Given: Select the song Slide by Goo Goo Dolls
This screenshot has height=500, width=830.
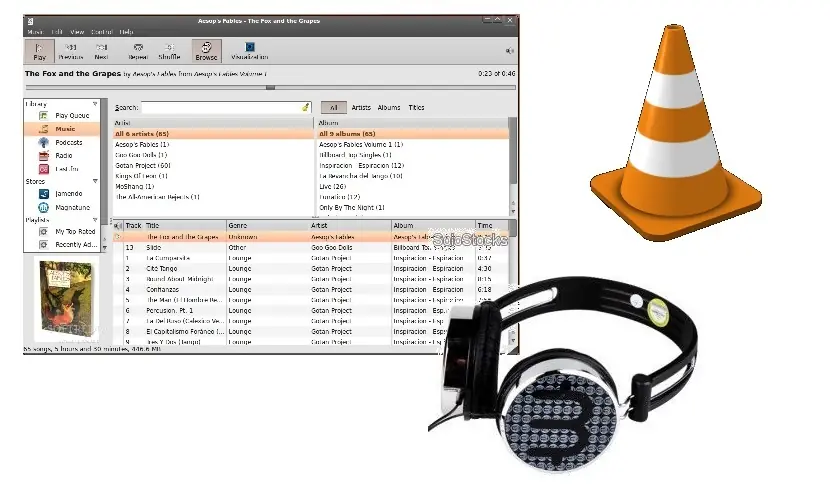Looking at the screenshot, I should (311, 248).
